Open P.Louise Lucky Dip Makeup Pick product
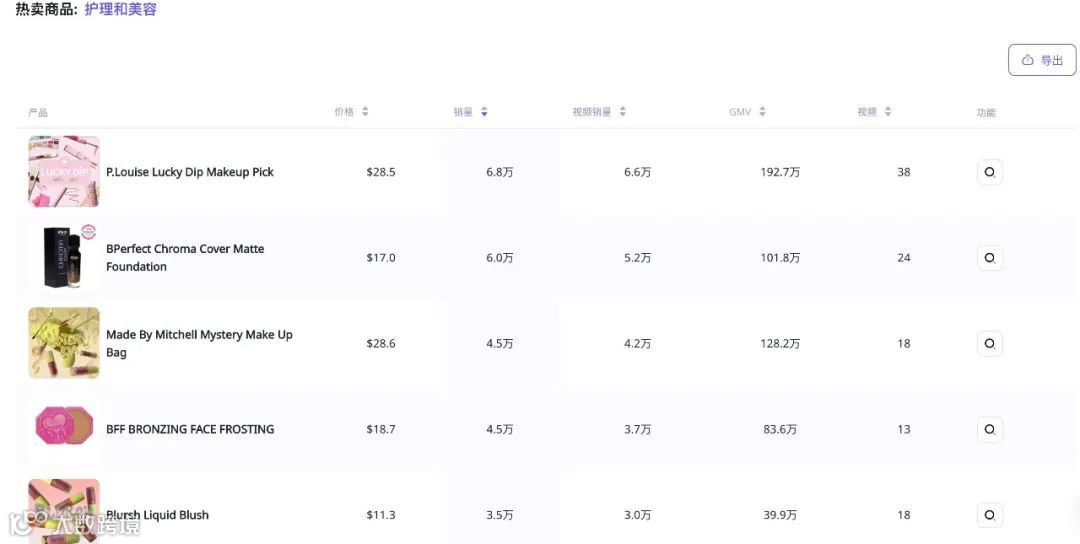 coord(189,172)
